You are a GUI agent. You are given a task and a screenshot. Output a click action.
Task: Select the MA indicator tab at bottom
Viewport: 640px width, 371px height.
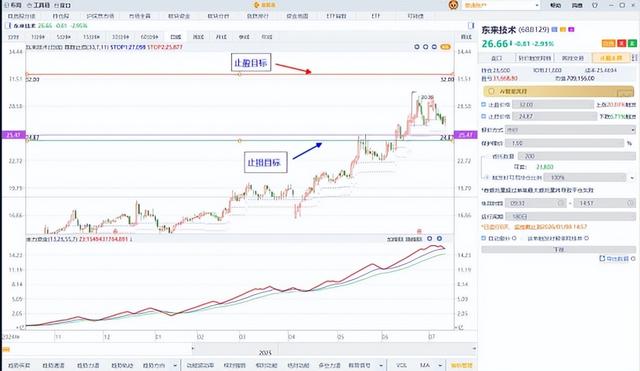pyautogui.click(x=424, y=365)
